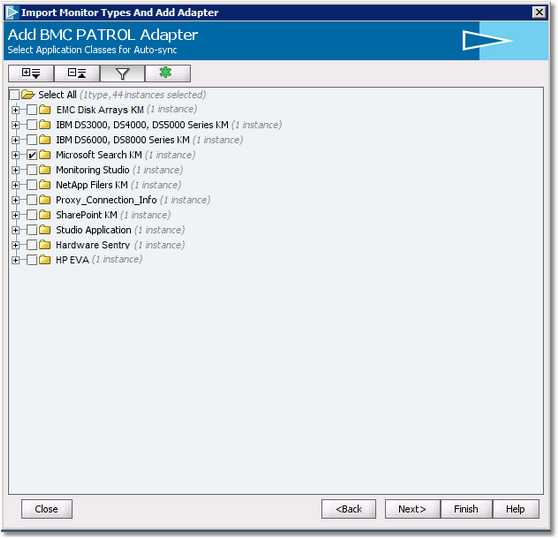Click the IBM DS3000 Series KM folder icon
The image size is (558, 539).
tap(45, 125)
